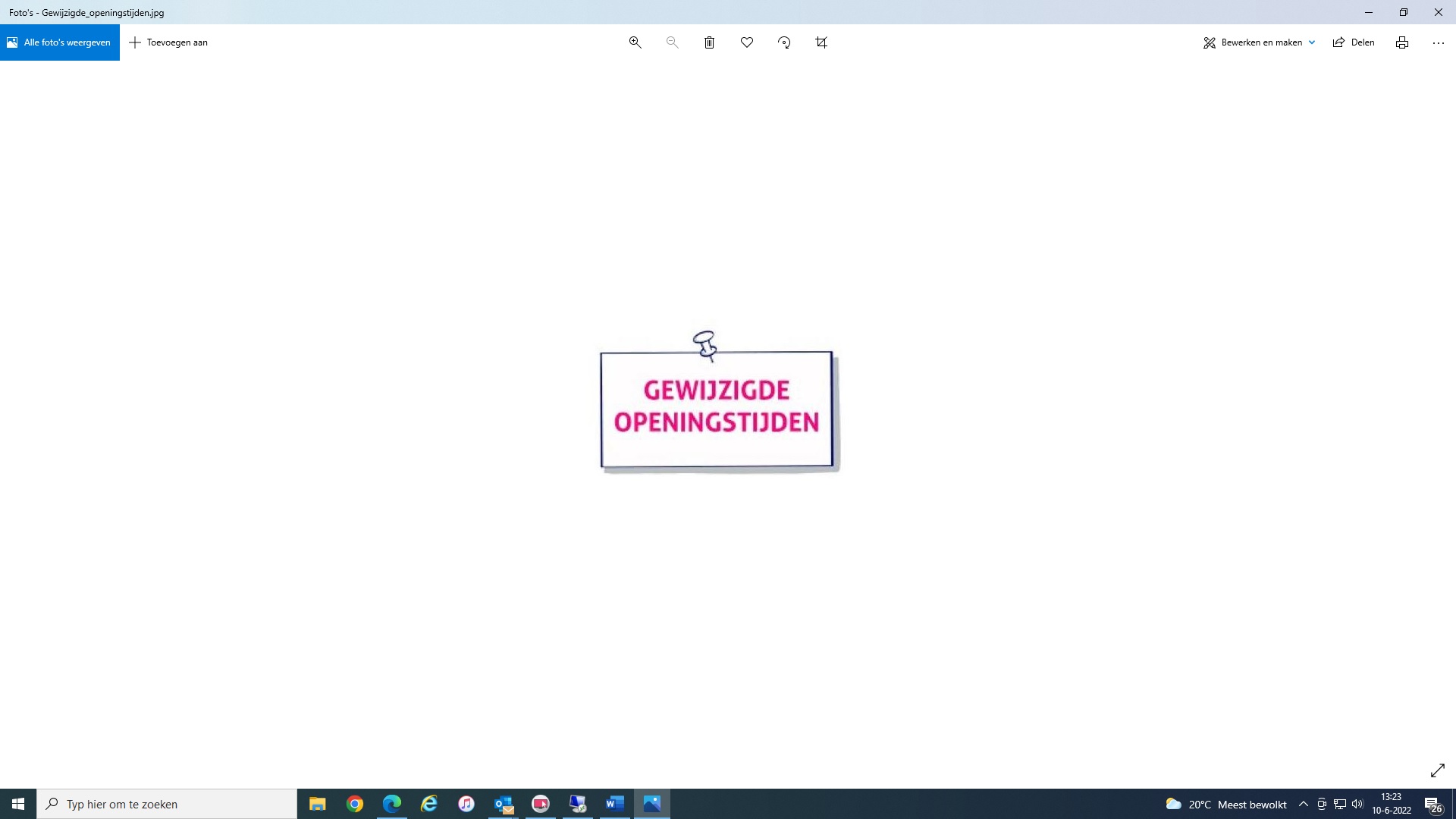Screen dimensions: 1456x819
Task: Open the Windows Start menu
Action: [x=18, y=804]
